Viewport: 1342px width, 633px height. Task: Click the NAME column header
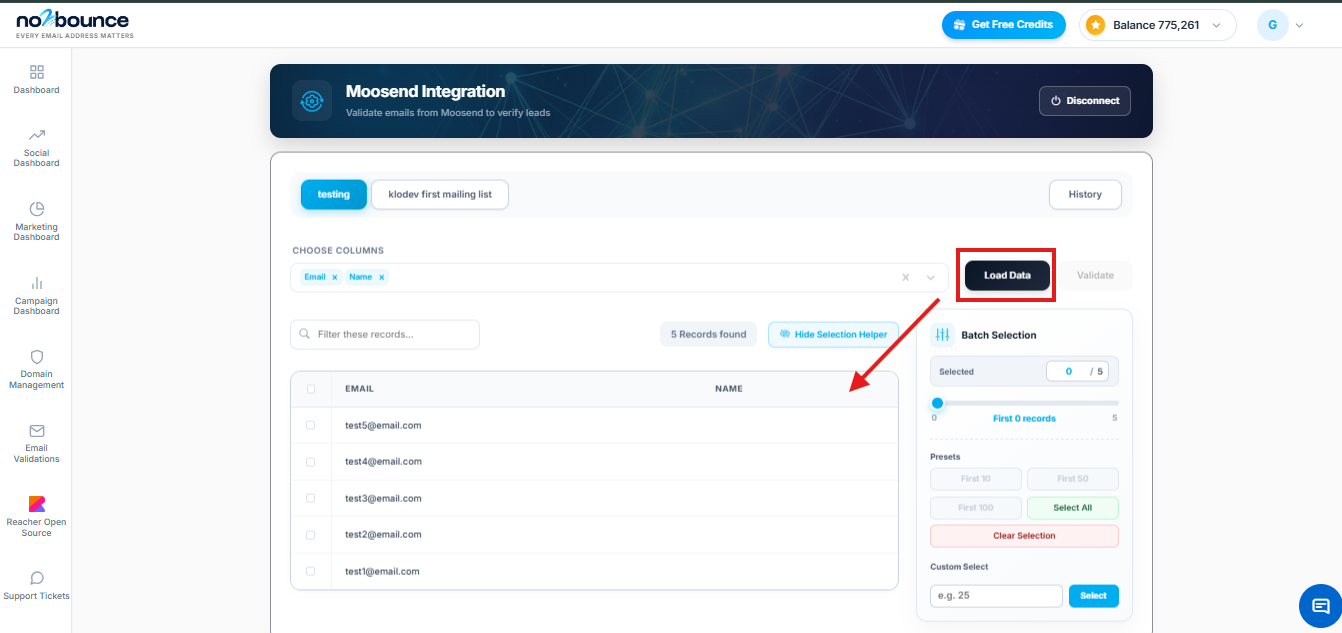click(x=729, y=389)
